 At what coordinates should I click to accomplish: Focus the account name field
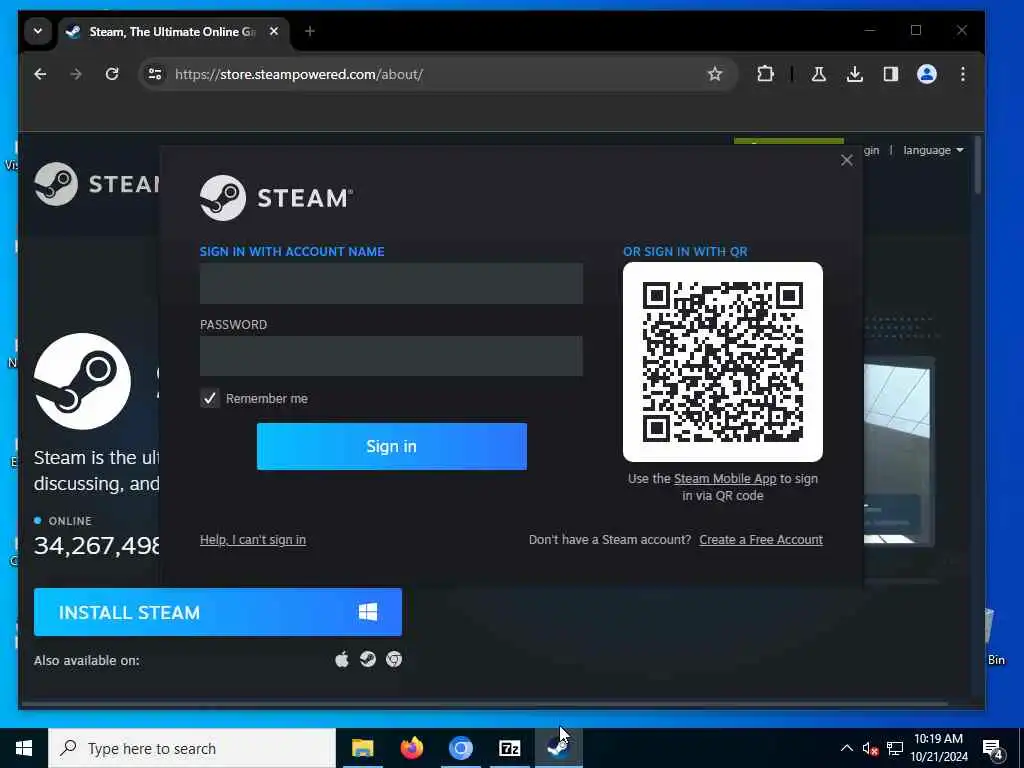click(391, 283)
